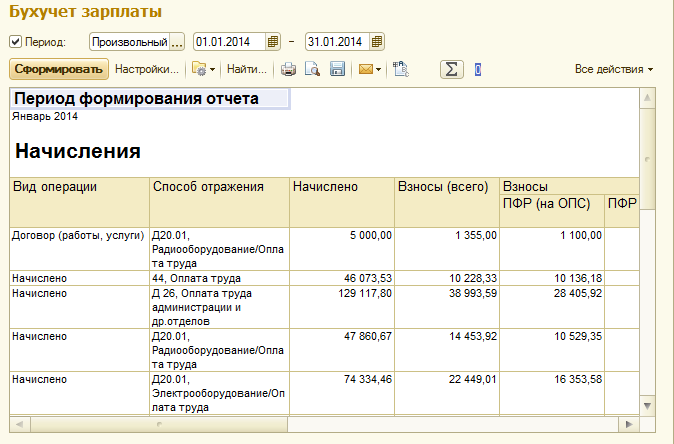Select the 10 529,35 ПФР cell
674x444 pixels.
coord(552,350)
